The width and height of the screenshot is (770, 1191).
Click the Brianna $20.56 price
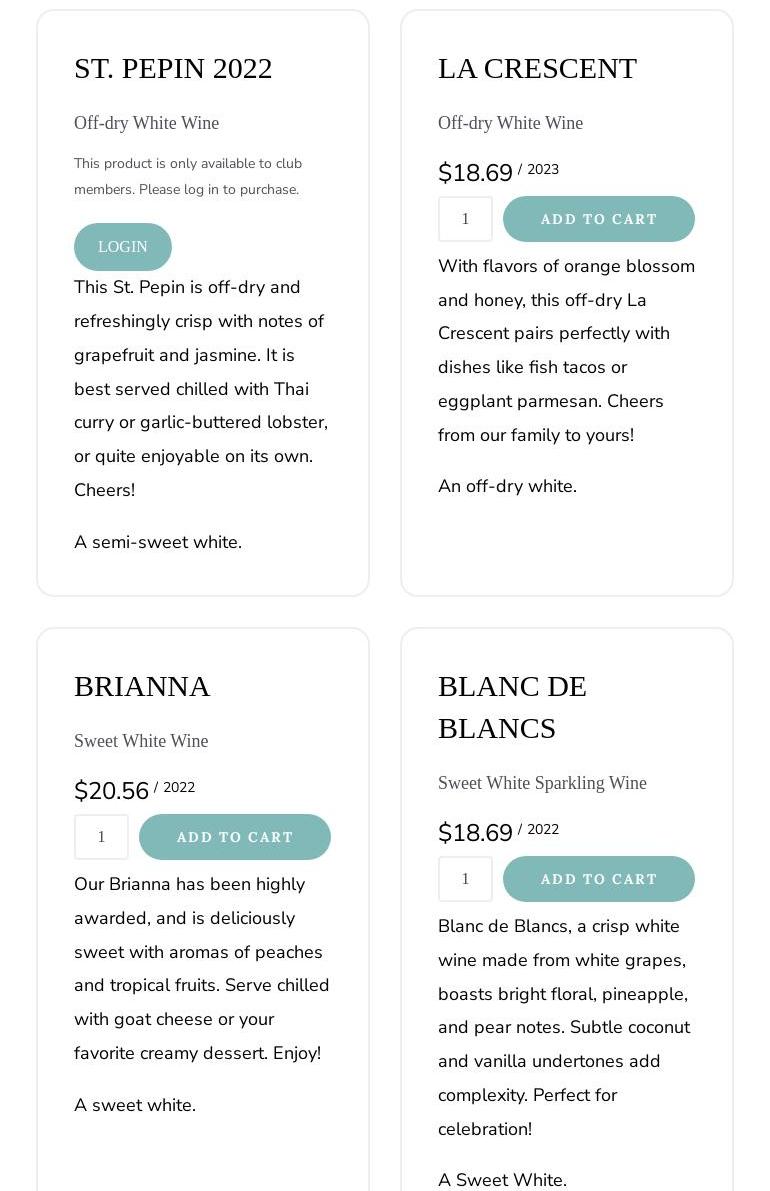111,791
